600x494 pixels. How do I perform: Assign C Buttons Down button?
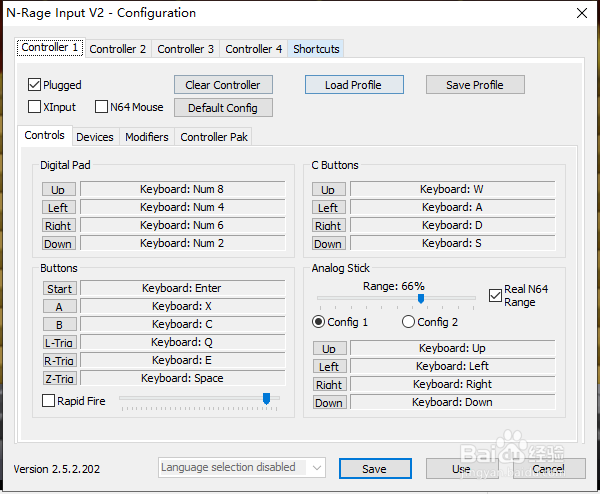pyautogui.click(x=329, y=243)
